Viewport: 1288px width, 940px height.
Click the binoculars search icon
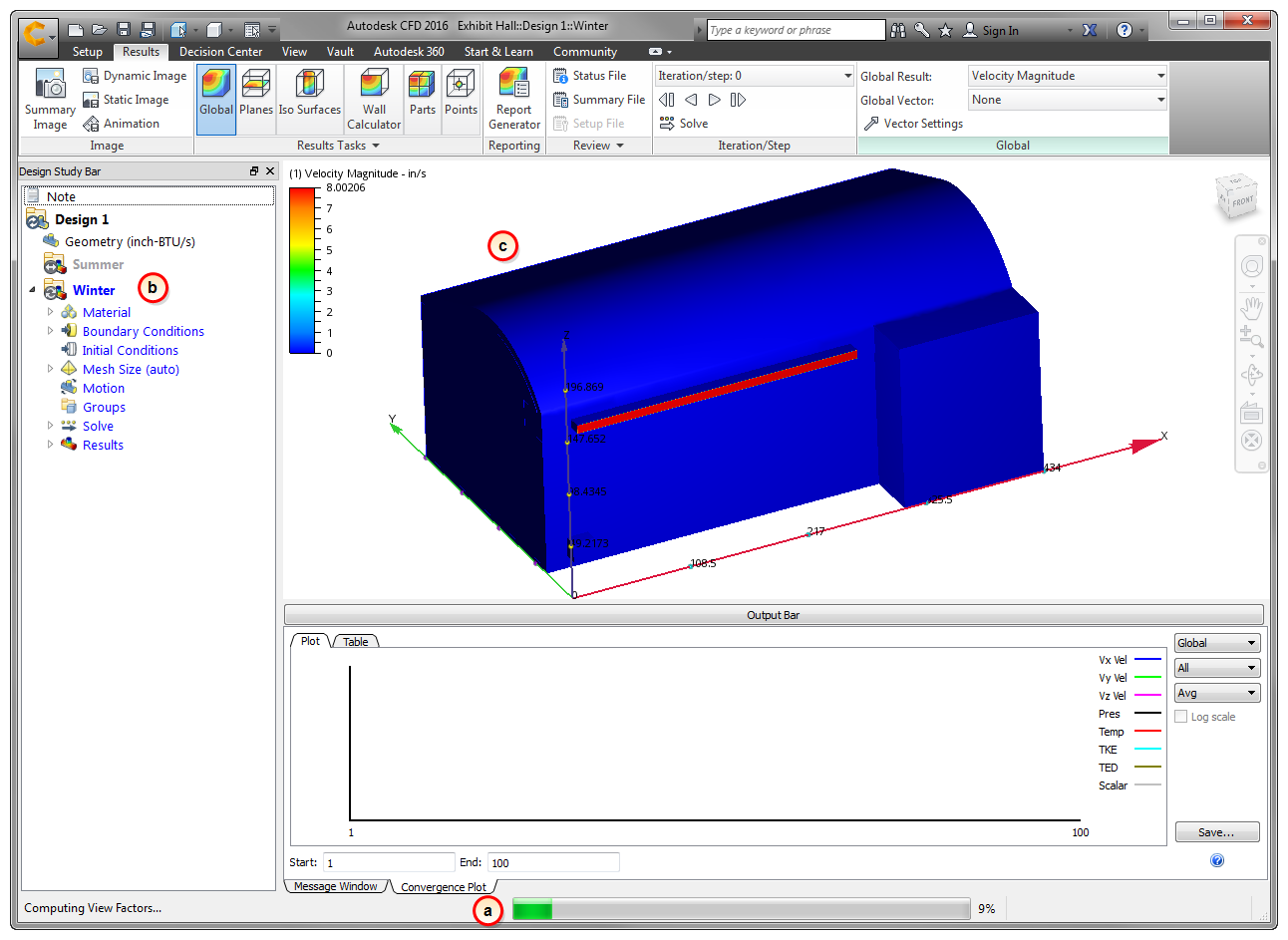tap(898, 31)
